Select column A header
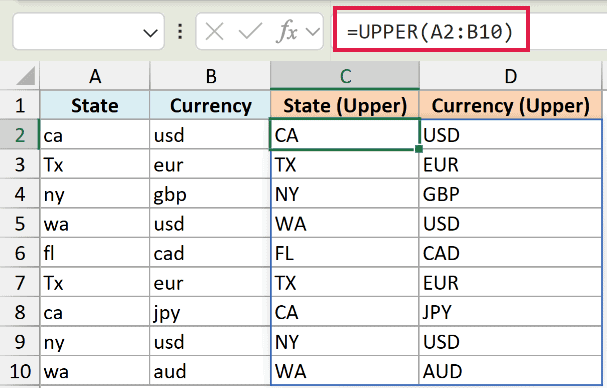This screenshot has height=388, width=607. coord(95,76)
